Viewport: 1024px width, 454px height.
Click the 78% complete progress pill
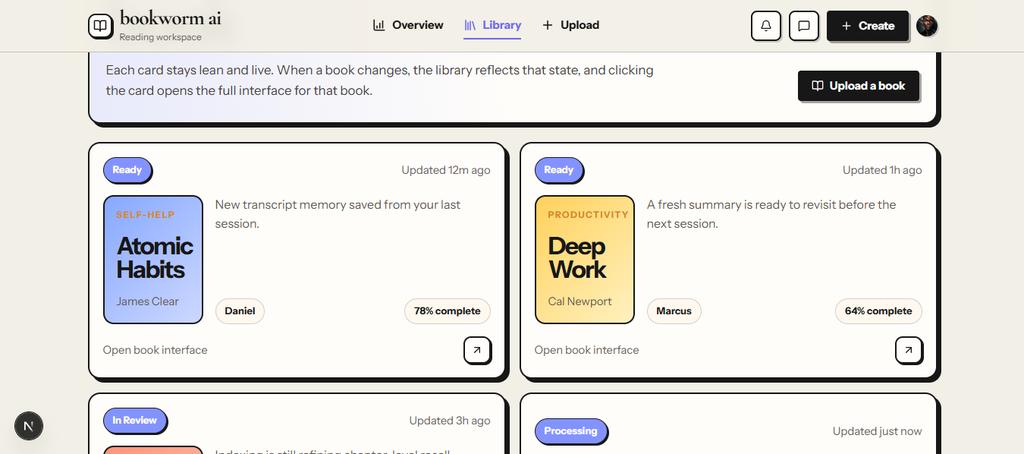click(x=447, y=311)
